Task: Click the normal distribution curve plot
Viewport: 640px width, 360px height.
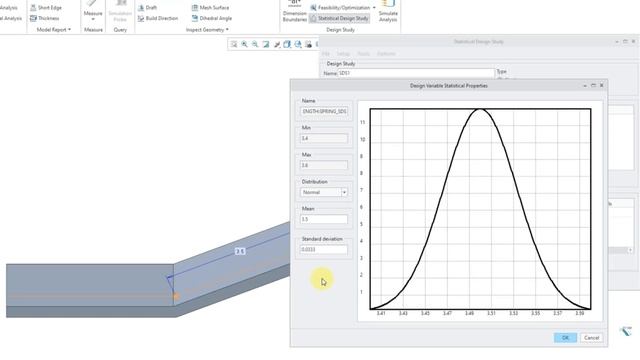Action: (x=480, y=209)
